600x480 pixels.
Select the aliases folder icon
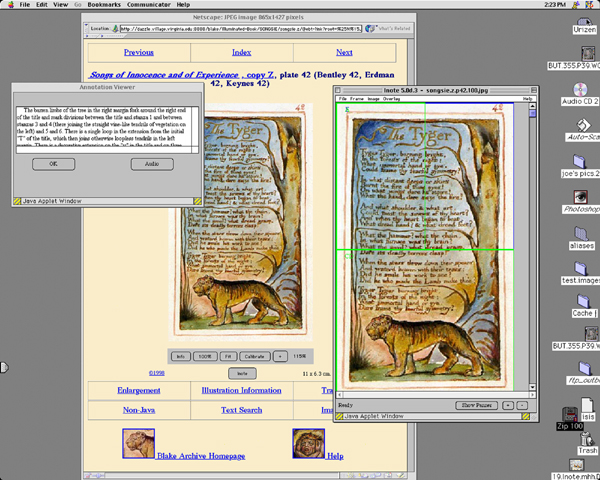[581, 233]
